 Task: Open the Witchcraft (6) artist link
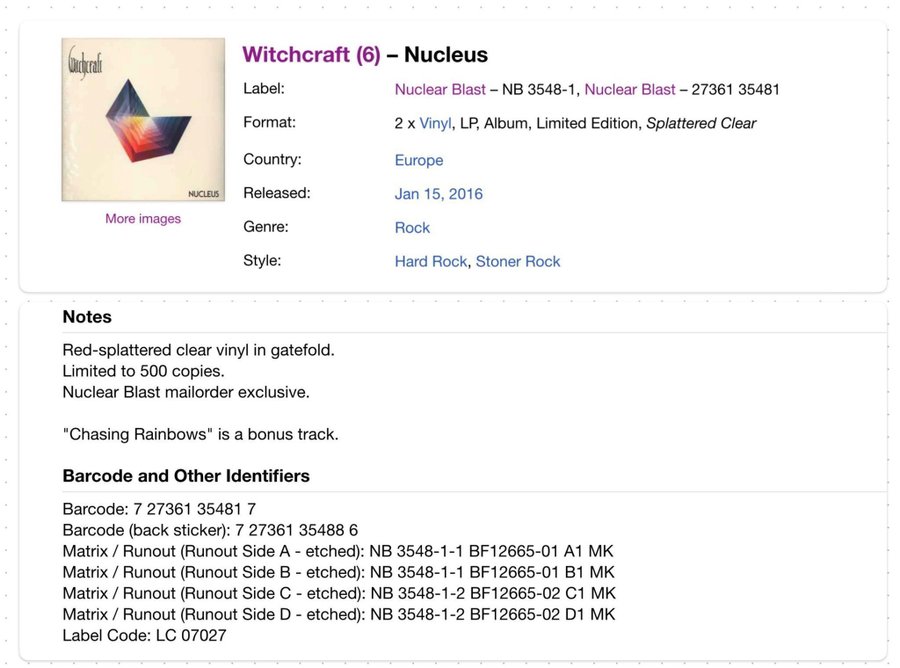click(311, 55)
